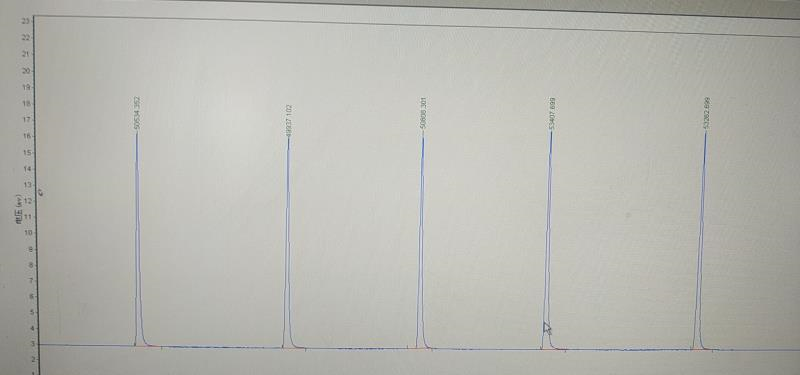The image size is (800, 375).
Task: Click the 16 tick on the y-axis
Action: click(x=26, y=136)
